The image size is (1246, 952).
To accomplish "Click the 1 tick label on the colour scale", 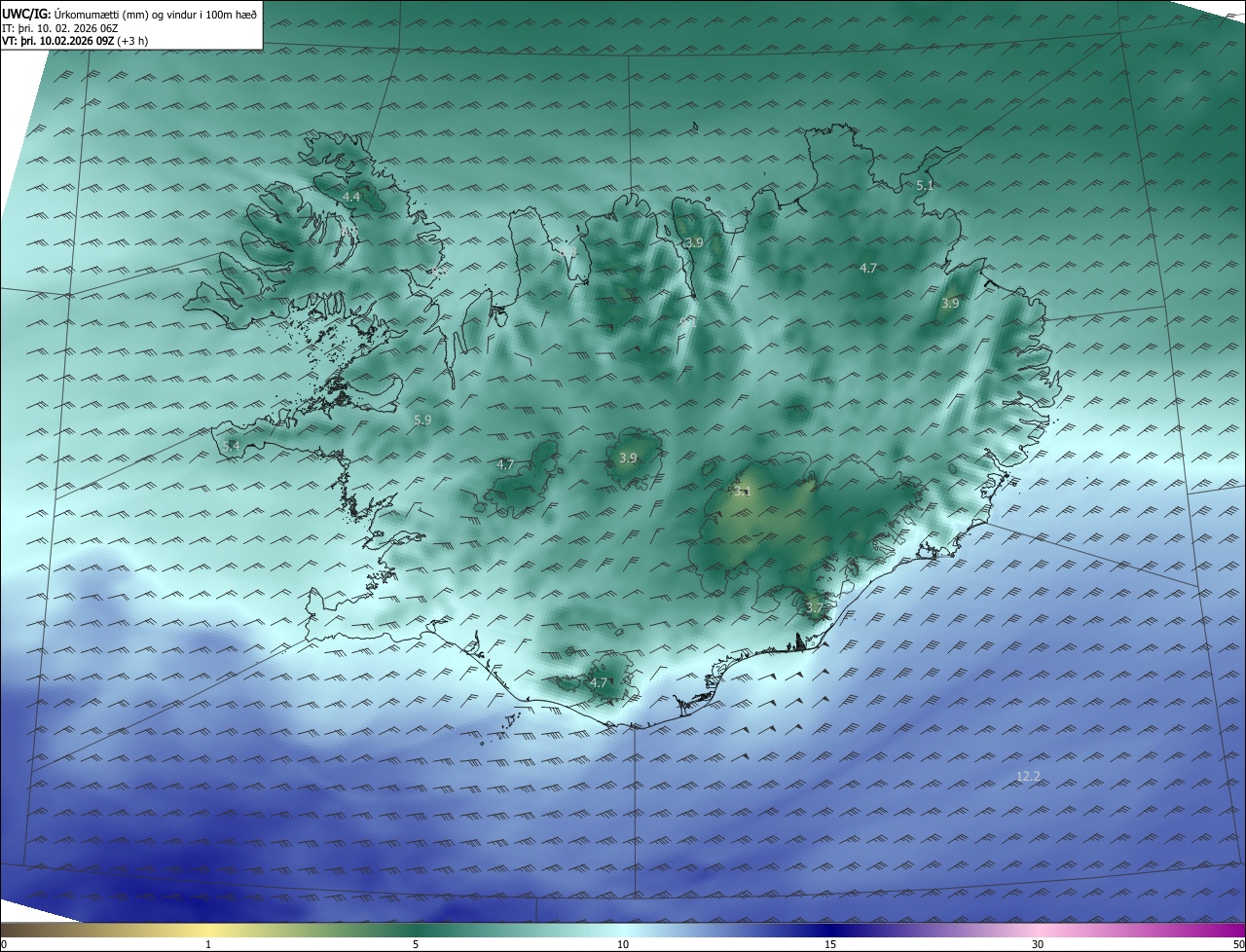I will (x=208, y=944).
